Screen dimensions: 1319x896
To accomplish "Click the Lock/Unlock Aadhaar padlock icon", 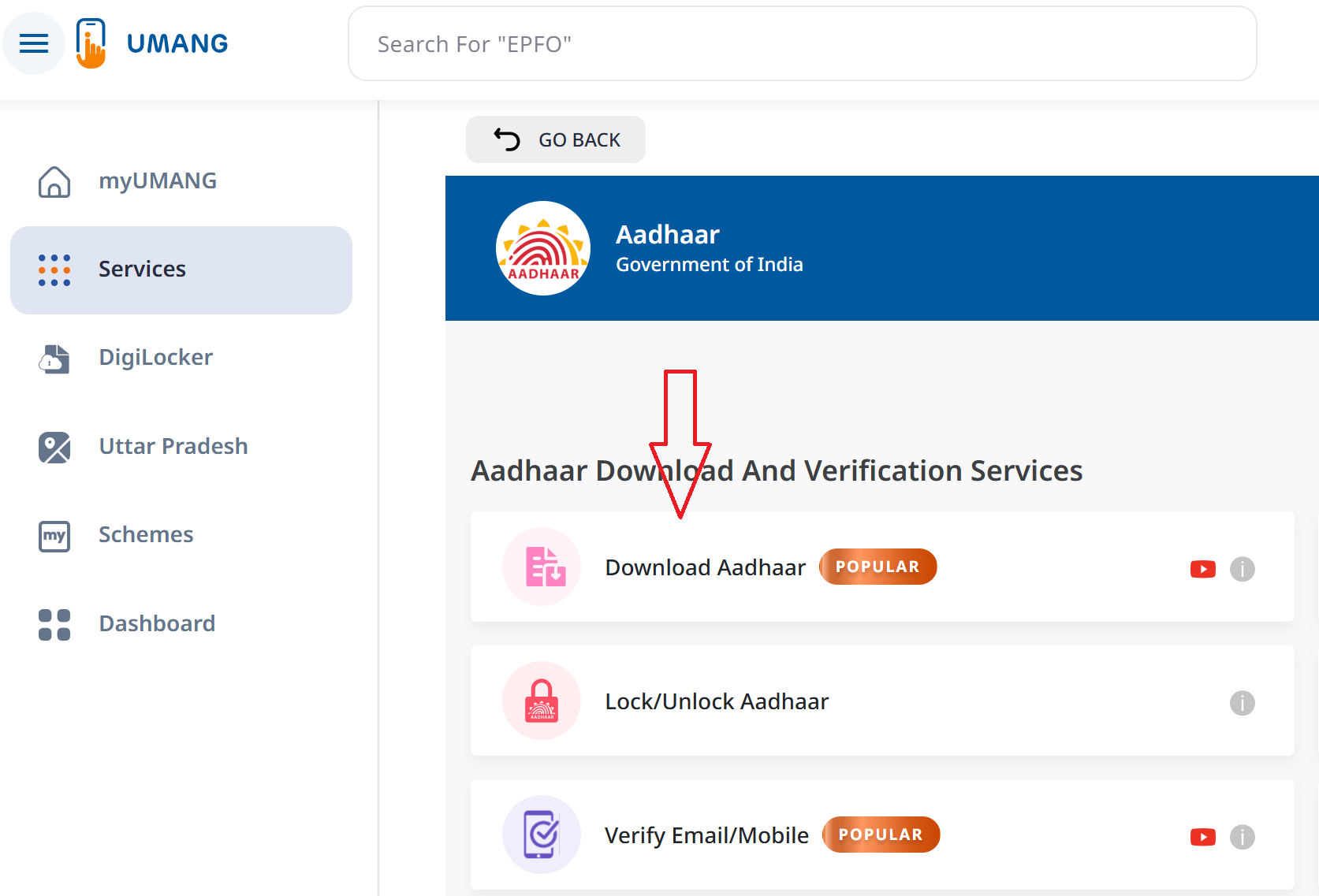I will click(542, 701).
